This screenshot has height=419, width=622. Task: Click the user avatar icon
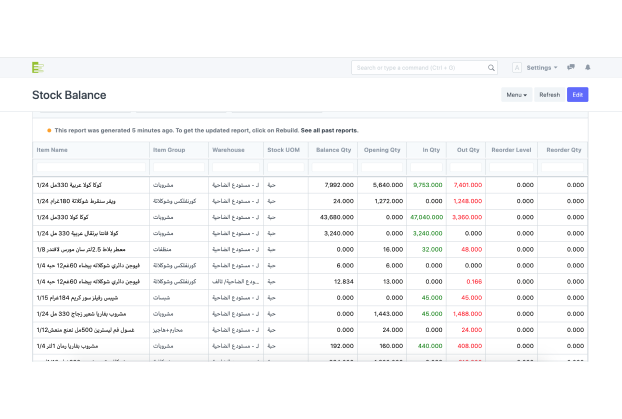pyautogui.click(x=517, y=67)
